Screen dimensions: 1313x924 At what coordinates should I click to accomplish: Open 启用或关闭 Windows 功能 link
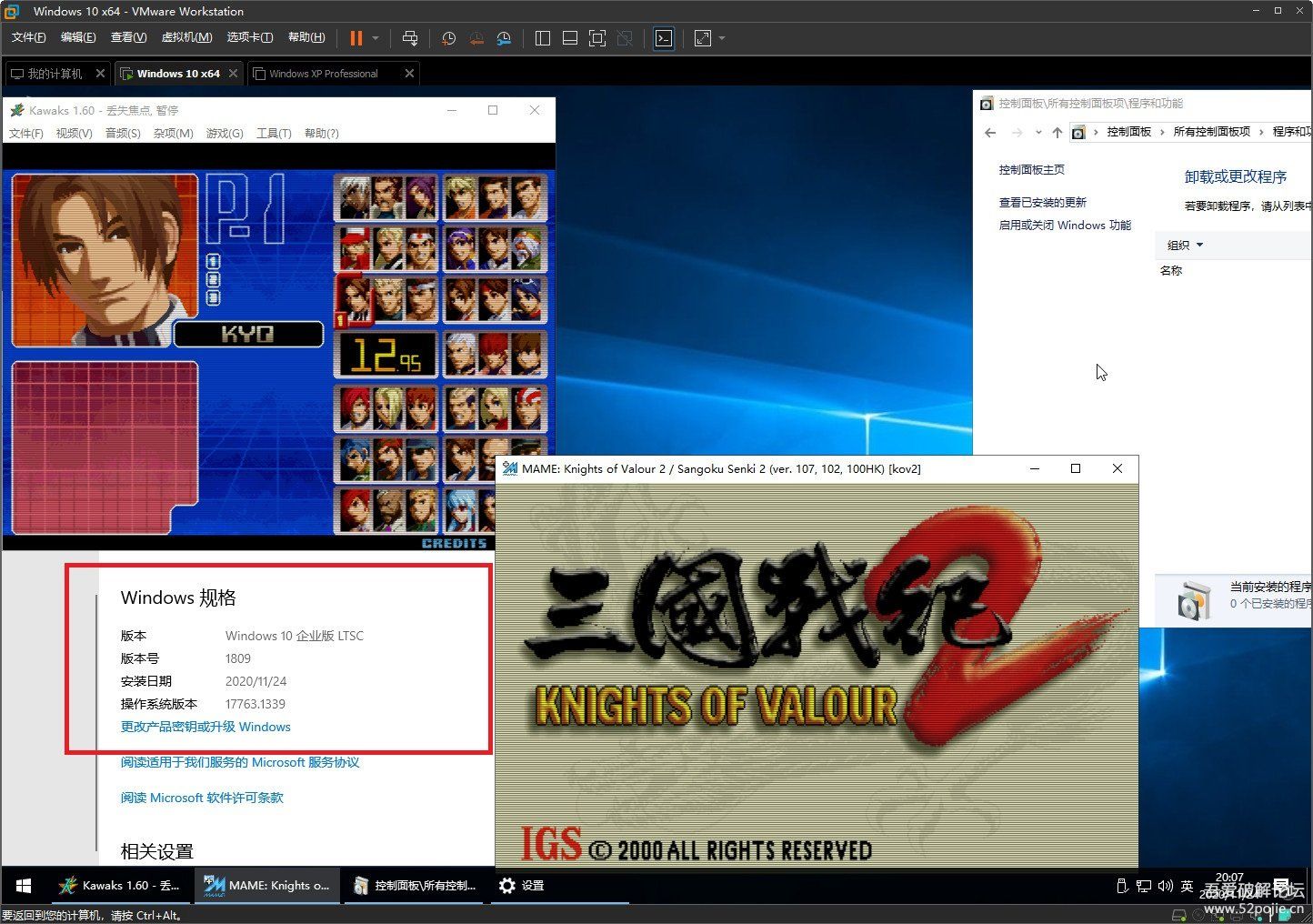(1065, 226)
